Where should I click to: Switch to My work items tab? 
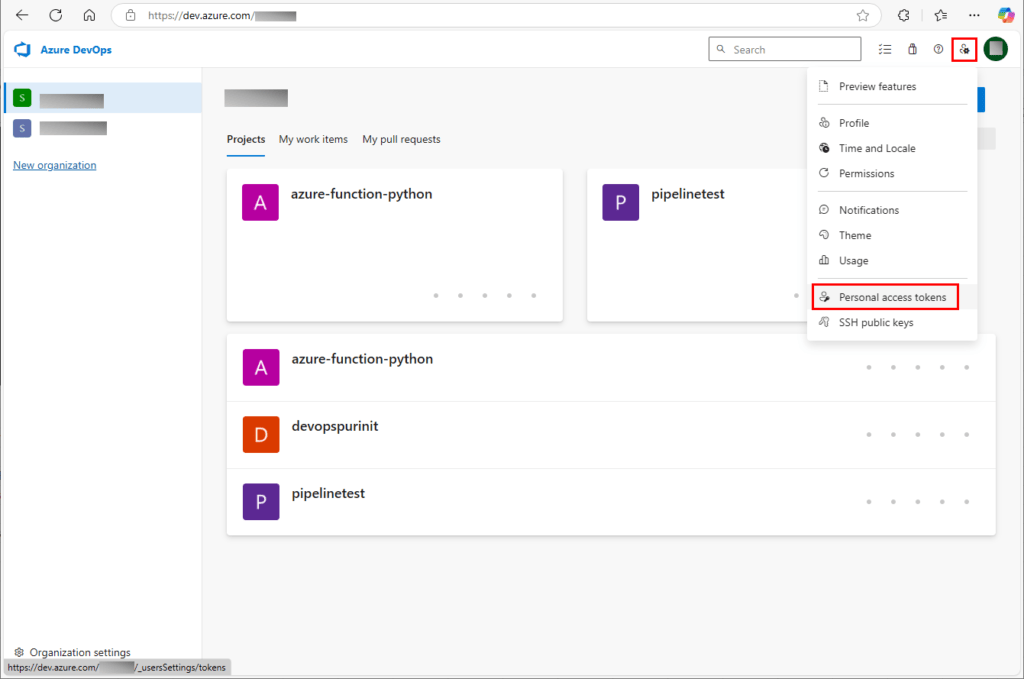[313, 139]
